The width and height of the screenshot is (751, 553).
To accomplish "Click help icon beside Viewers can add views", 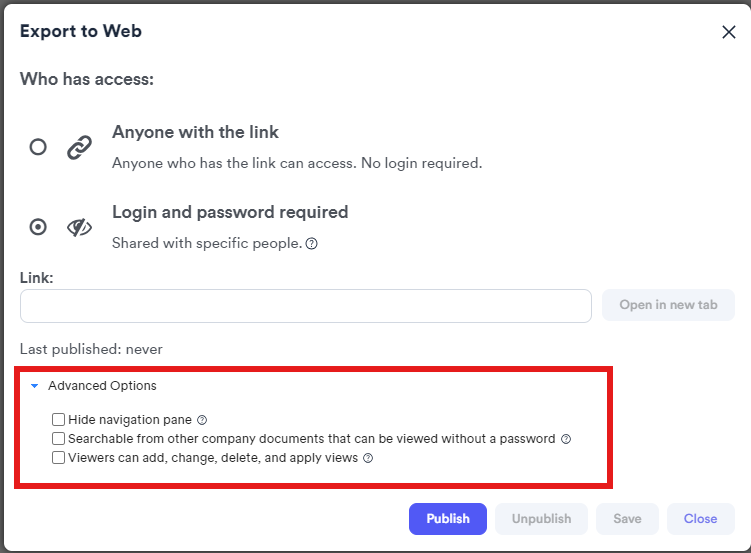I will coord(368,458).
